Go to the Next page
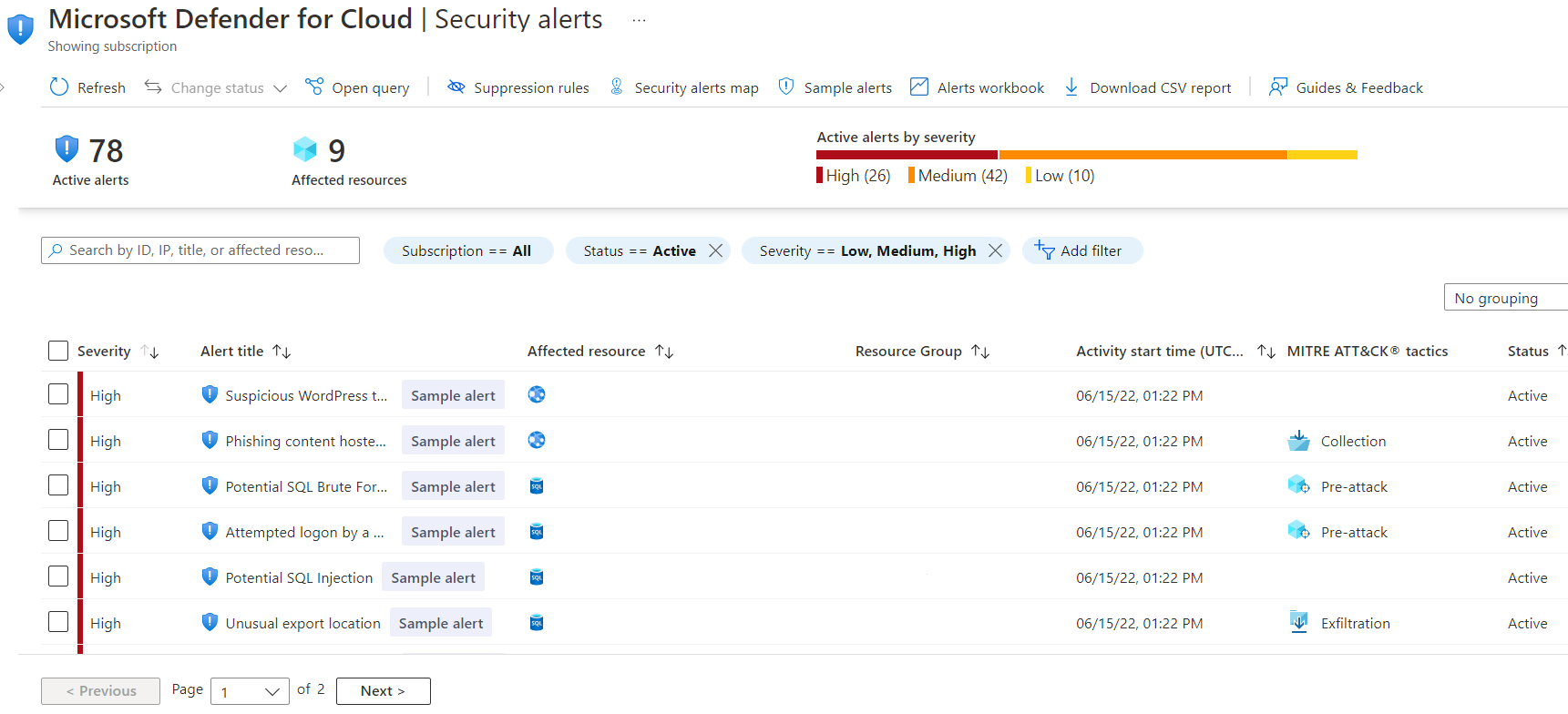The height and width of the screenshot is (714, 1568). (x=383, y=691)
